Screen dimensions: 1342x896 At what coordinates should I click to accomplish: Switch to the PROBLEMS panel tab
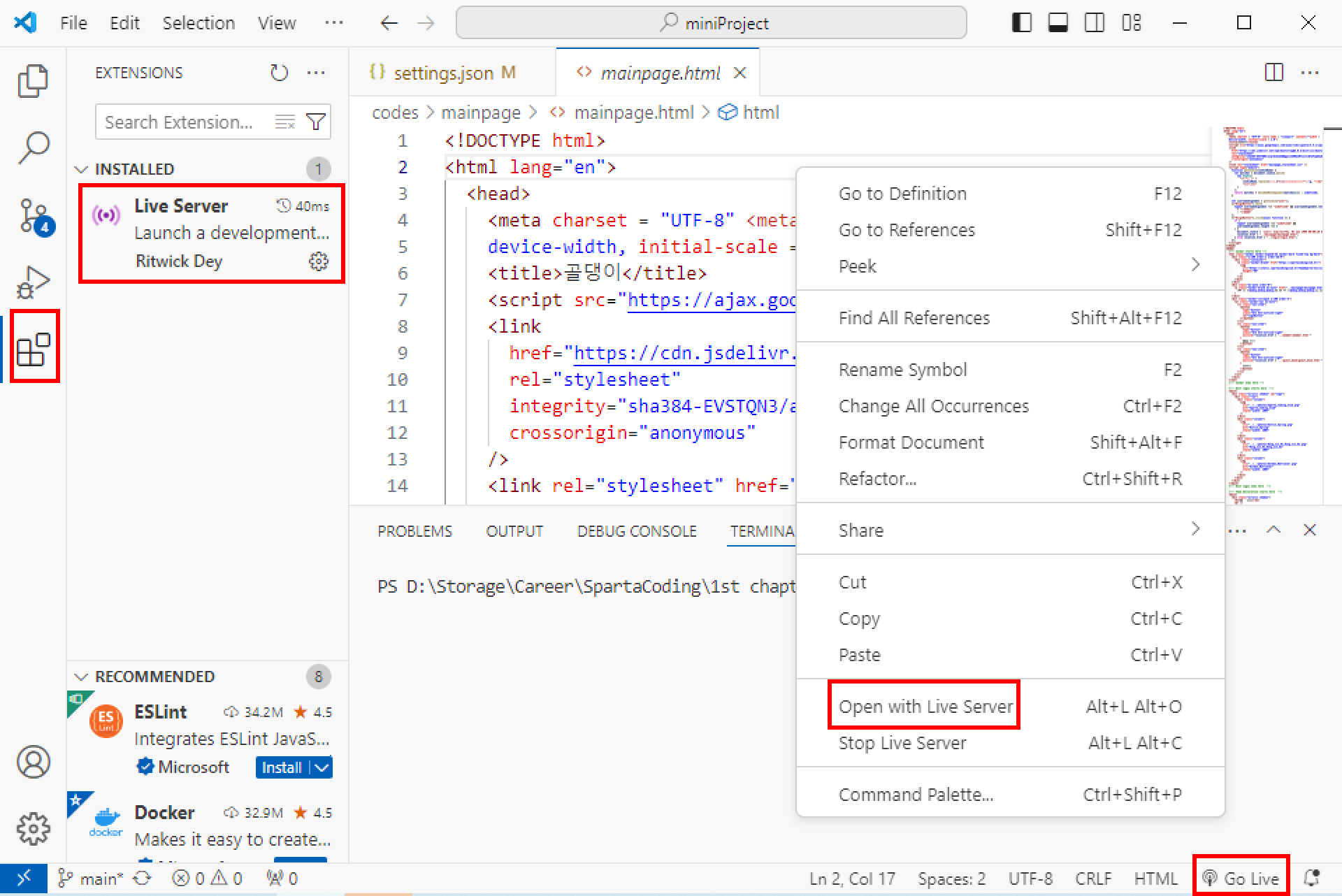[414, 531]
